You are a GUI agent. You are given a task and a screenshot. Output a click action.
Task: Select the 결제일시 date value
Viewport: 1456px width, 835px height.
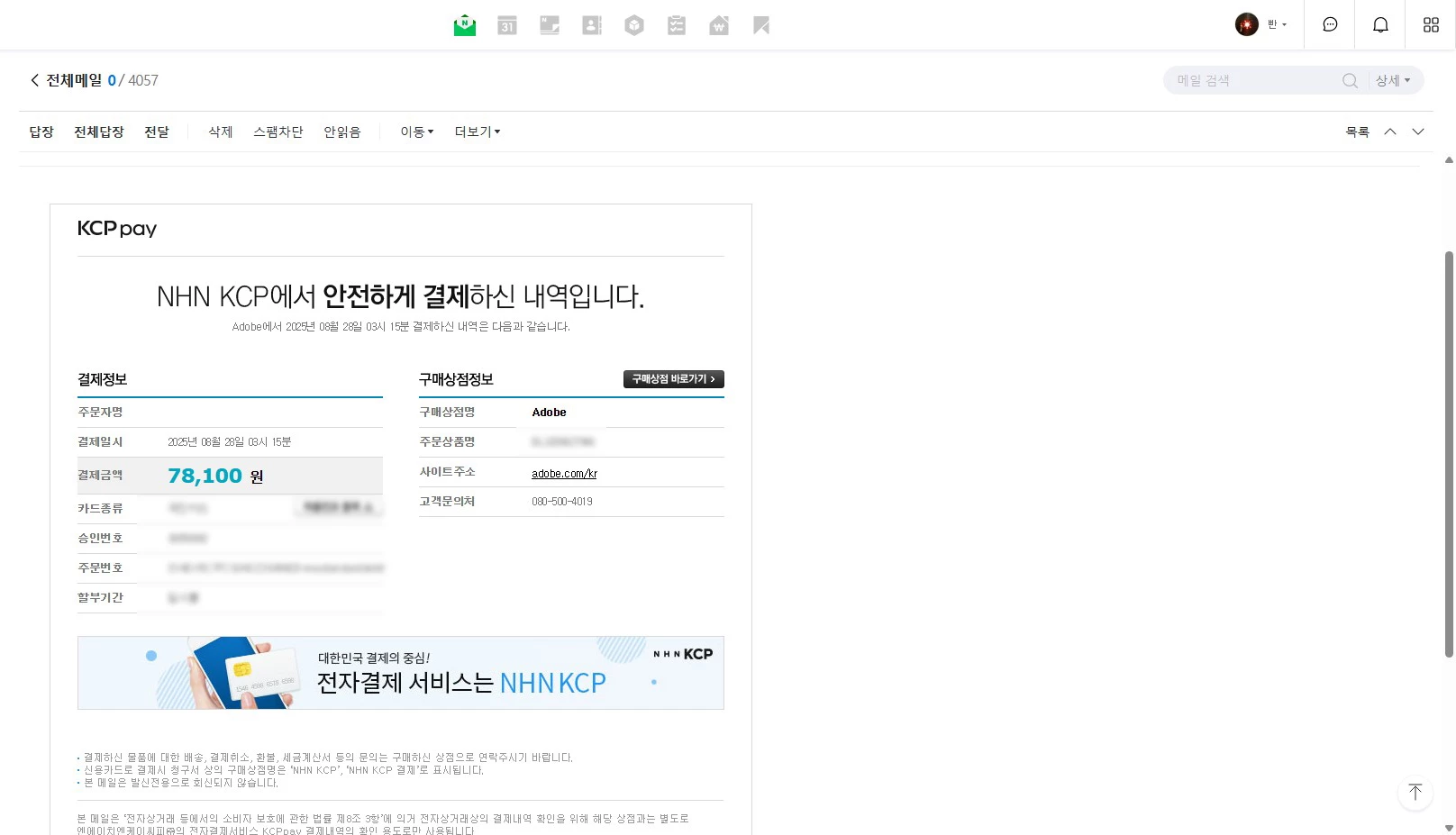229,442
